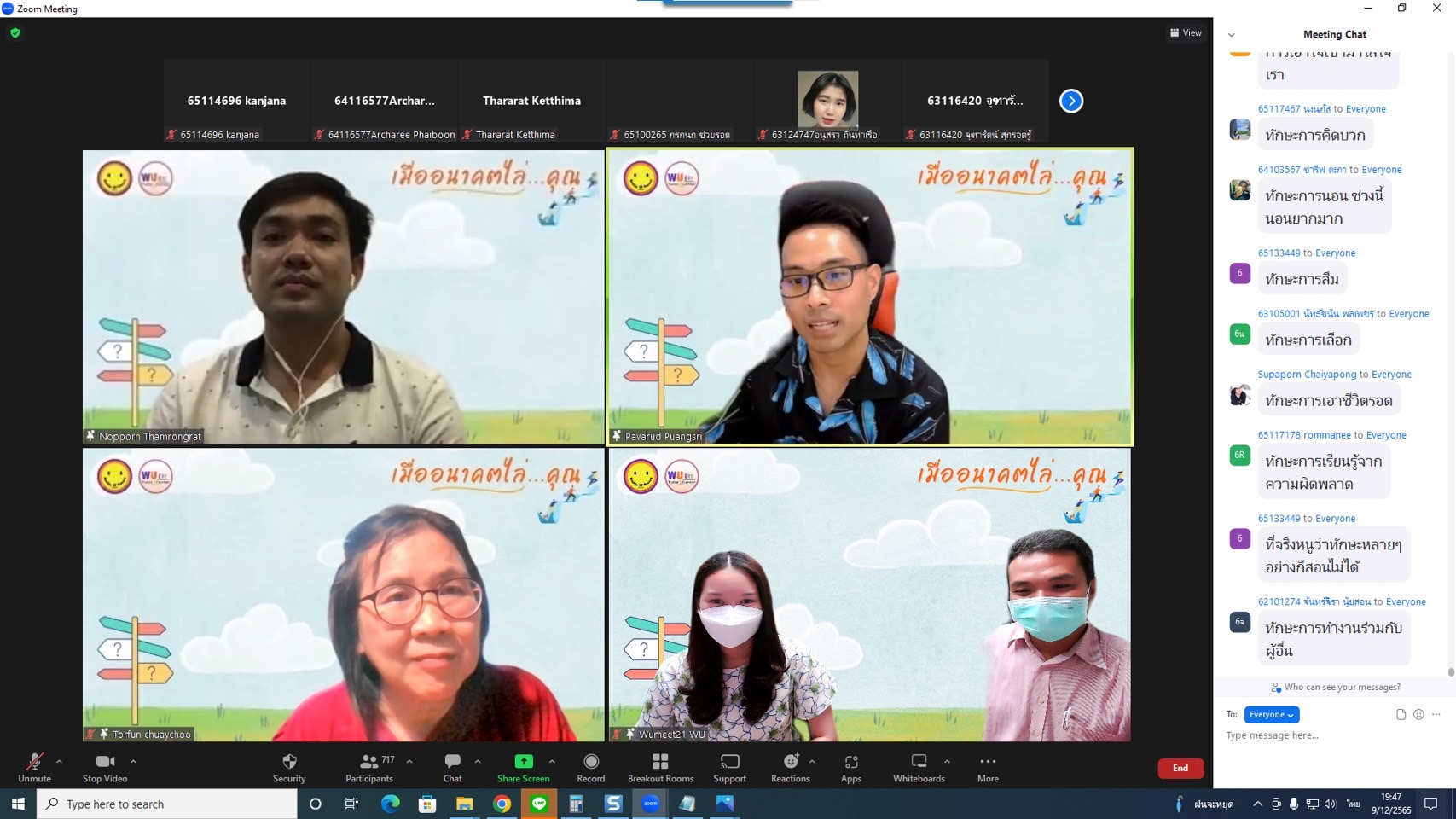Viewport: 1456px width, 819px height.
Task: Open the Everyone recipient dropdown
Action: pos(1270,714)
